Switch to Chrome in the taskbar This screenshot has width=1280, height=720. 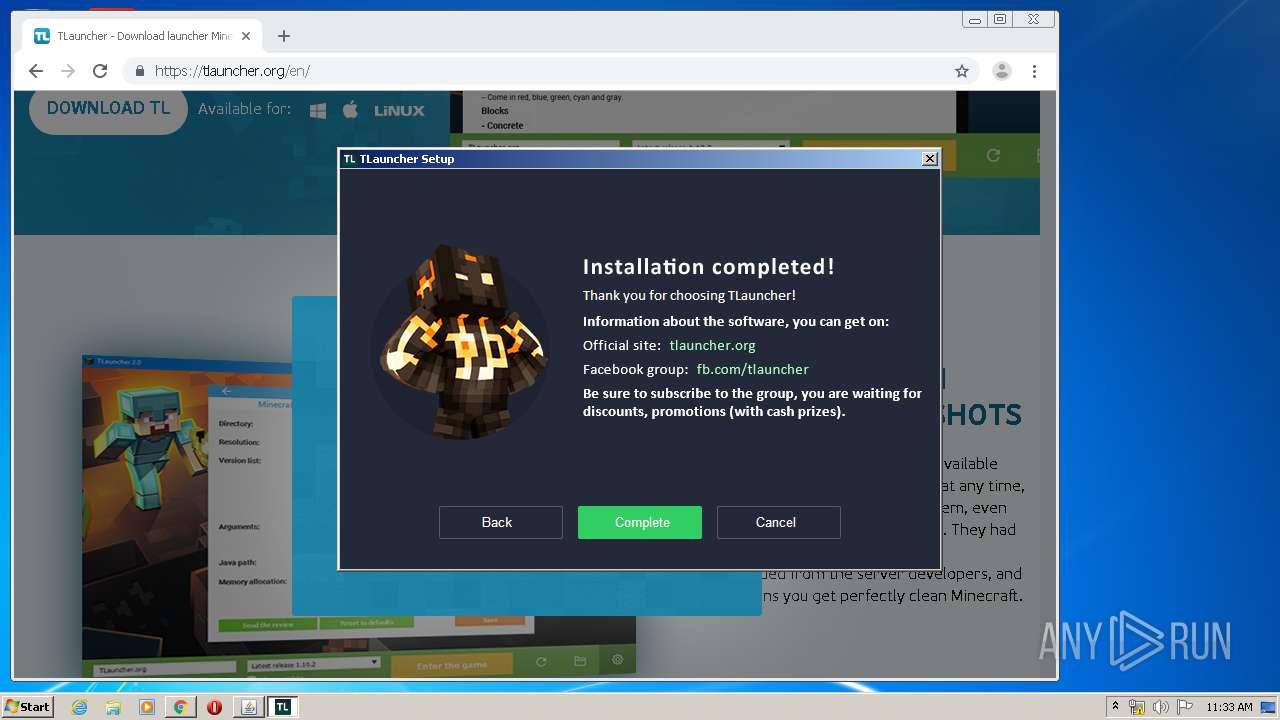(180, 707)
